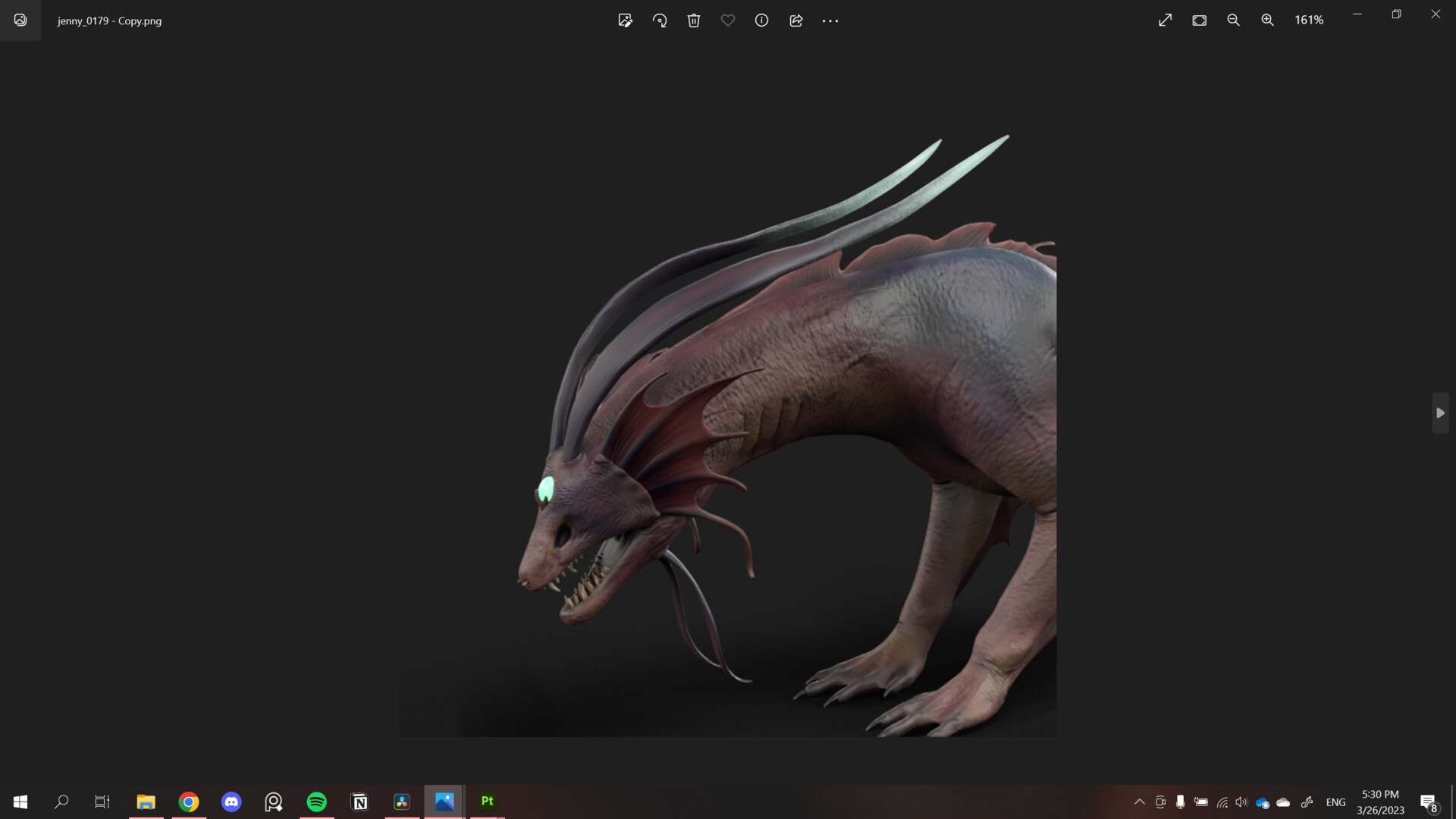Enter full screen view
Image resolution: width=1456 pixels, height=819 pixels.
(1166, 20)
